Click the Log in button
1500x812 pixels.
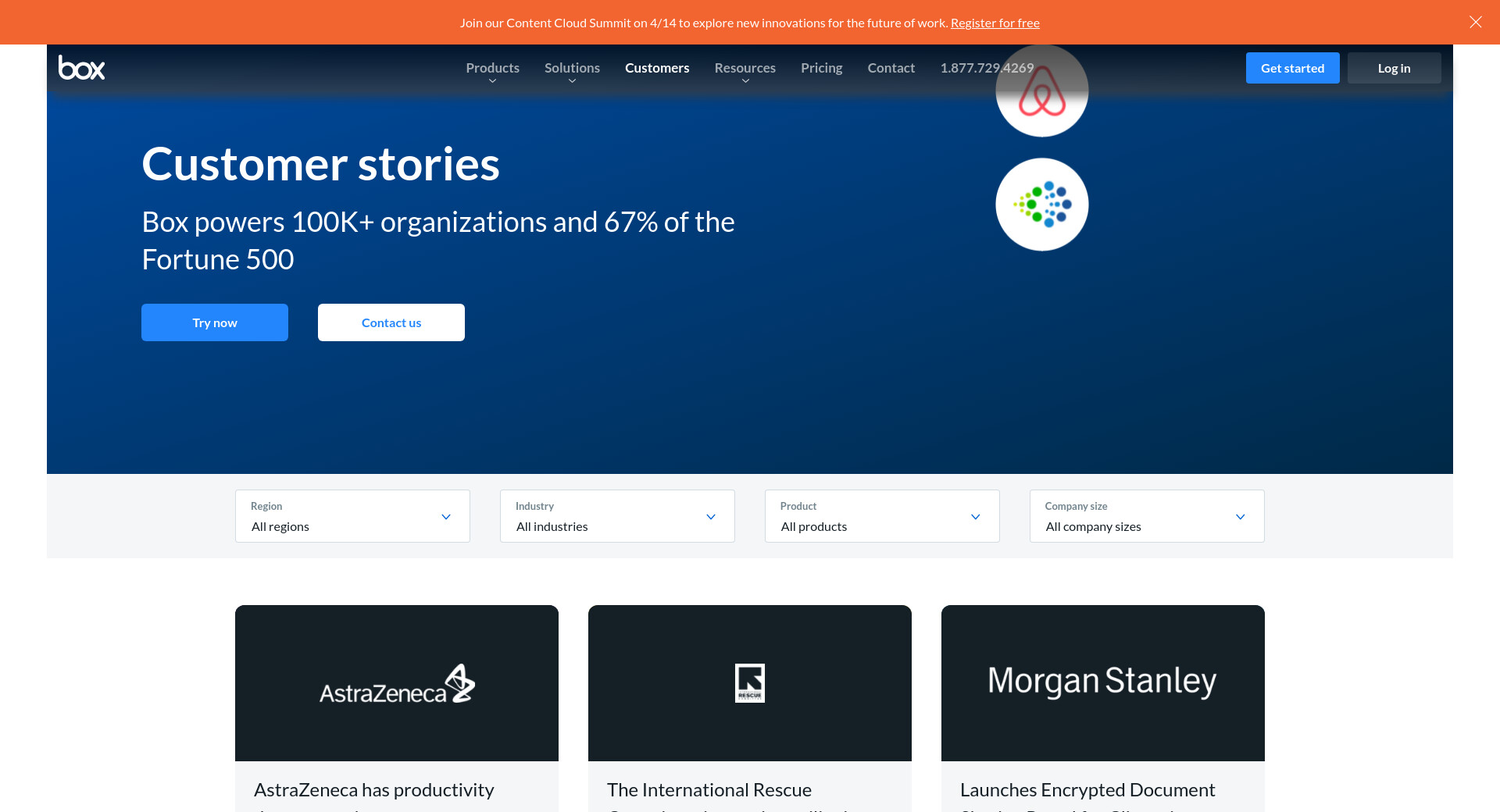pos(1394,68)
